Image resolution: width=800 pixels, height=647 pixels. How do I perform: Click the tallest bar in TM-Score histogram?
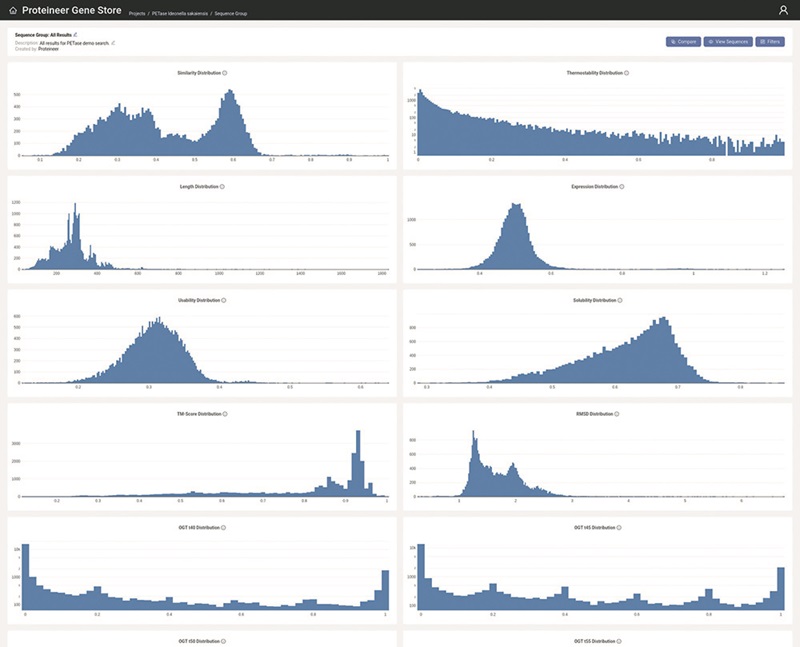pyautogui.click(x=358, y=463)
